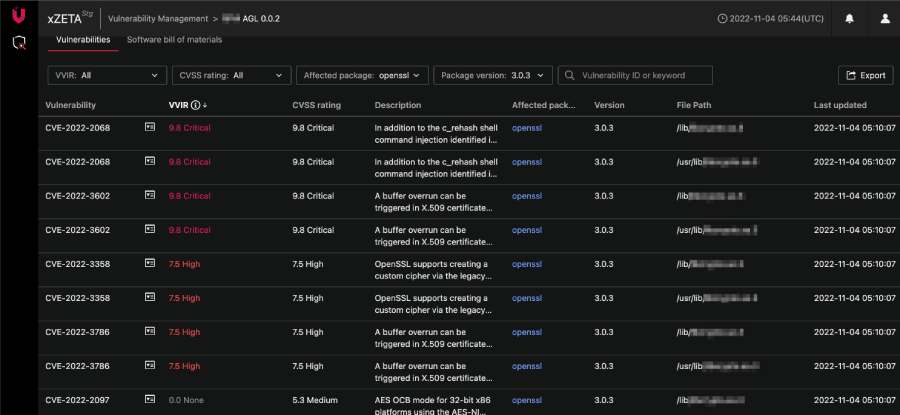Open details card icon for first CVE-2022-2068 row
This screenshot has height=415, width=900.
click(x=150, y=127)
